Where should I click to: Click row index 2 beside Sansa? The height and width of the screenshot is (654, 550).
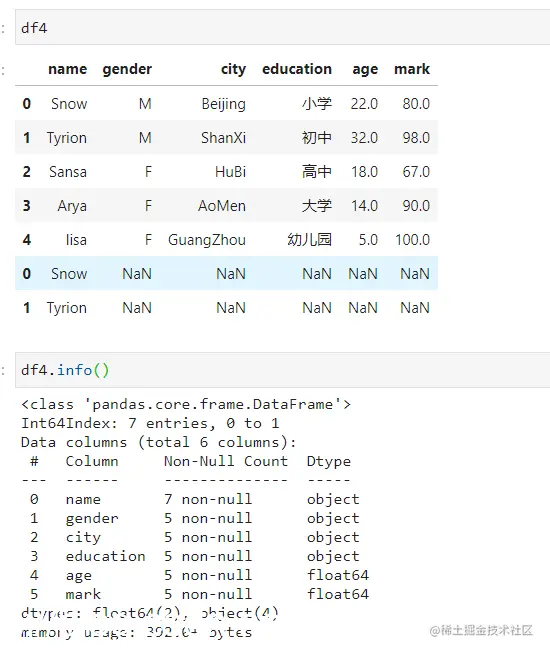pos(27,171)
